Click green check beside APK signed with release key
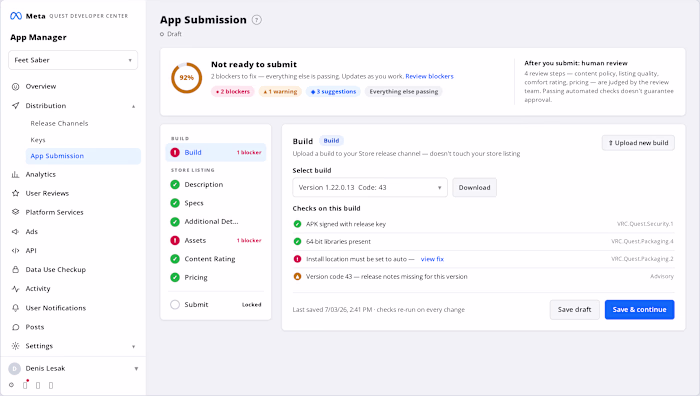The width and height of the screenshot is (700, 396). point(297,224)
